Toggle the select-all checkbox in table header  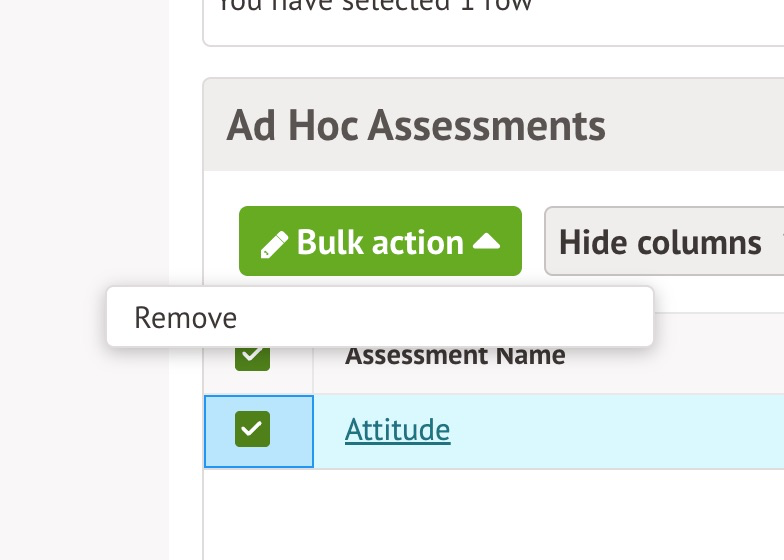point(252,354)
